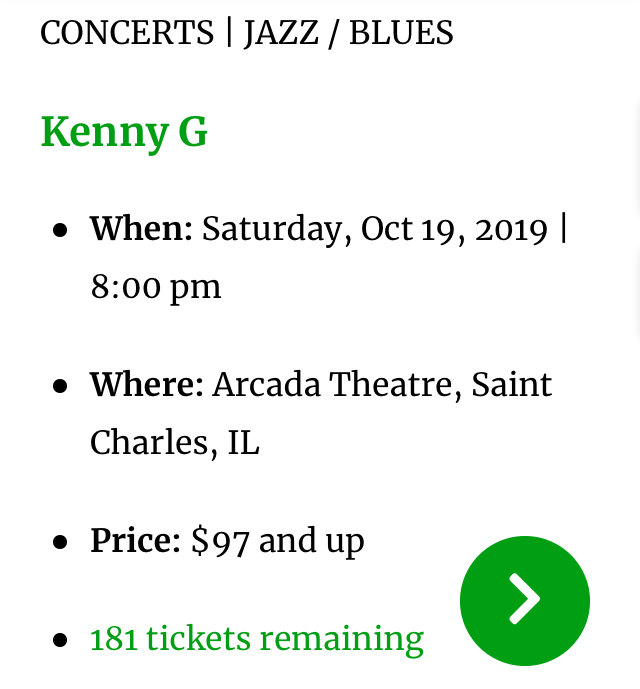The image size is (640, 689).
Task: Click the bold Price label
Action: 134,541
